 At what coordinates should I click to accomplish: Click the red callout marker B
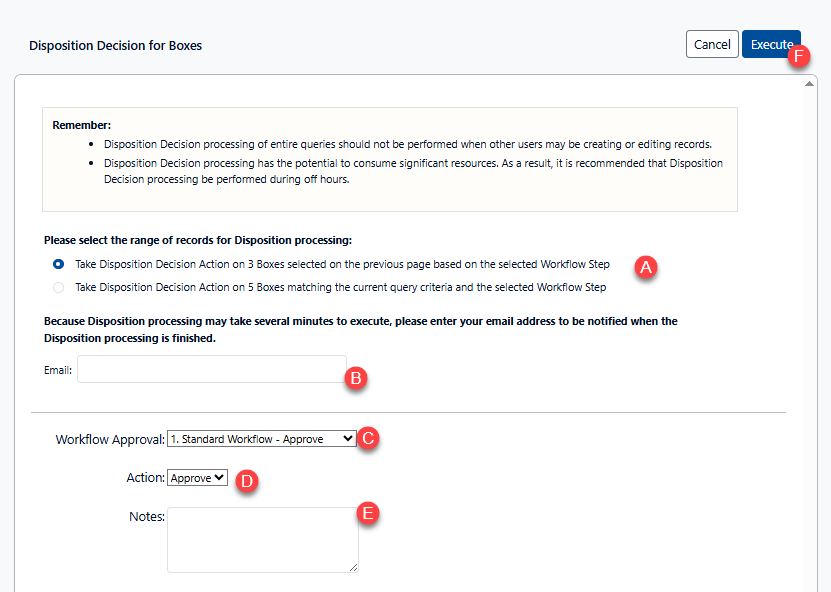coord(355,379)
